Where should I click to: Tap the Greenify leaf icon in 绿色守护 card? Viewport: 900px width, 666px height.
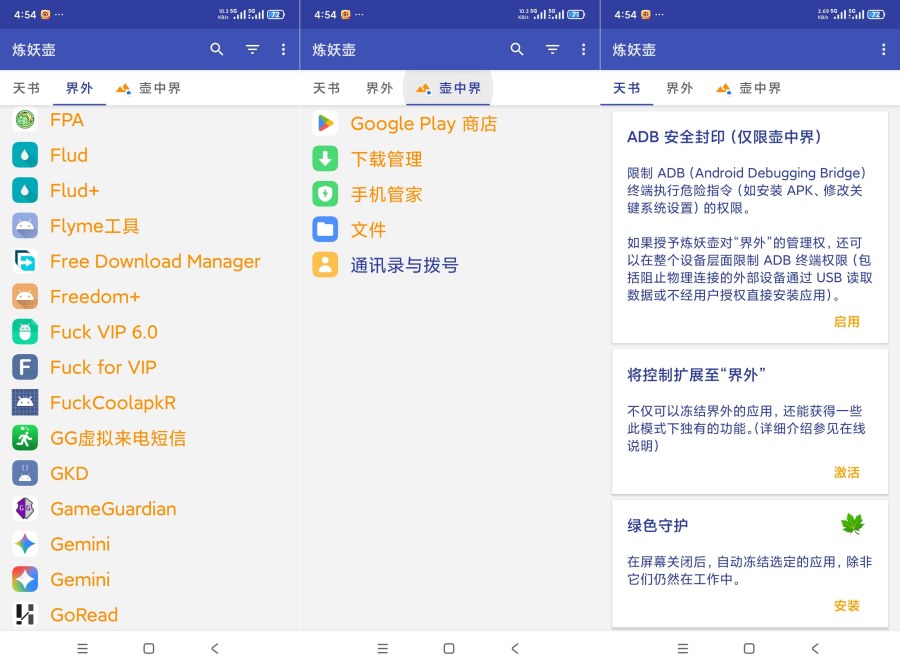pyautogui.click(x=852, y=524)
